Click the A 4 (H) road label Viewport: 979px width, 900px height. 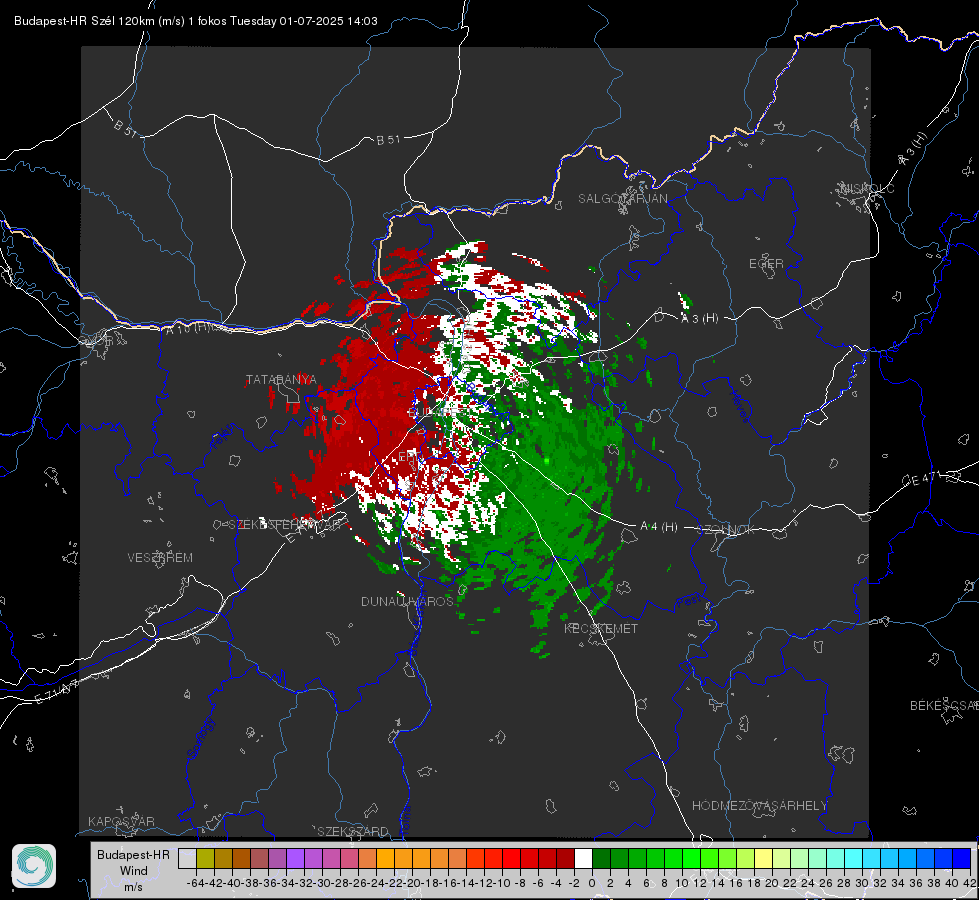[659, 527]
